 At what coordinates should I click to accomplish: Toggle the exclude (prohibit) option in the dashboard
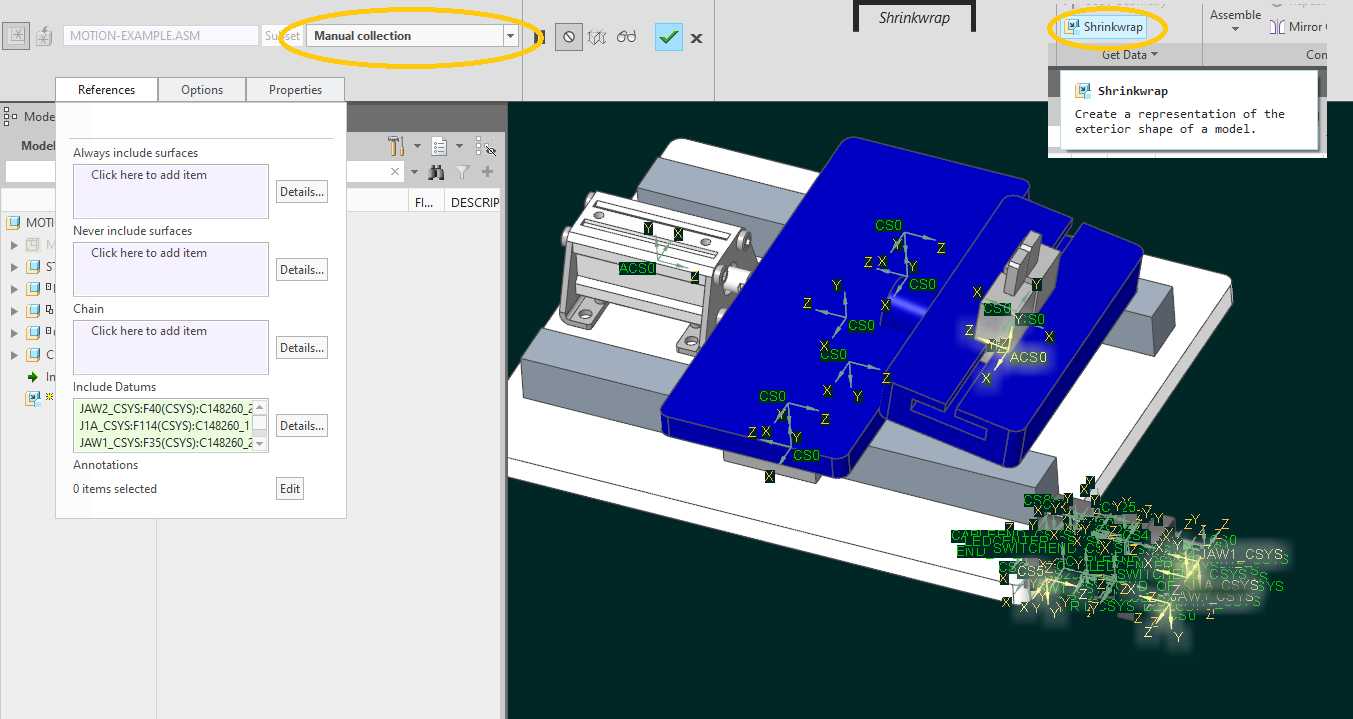pos(568,37)
